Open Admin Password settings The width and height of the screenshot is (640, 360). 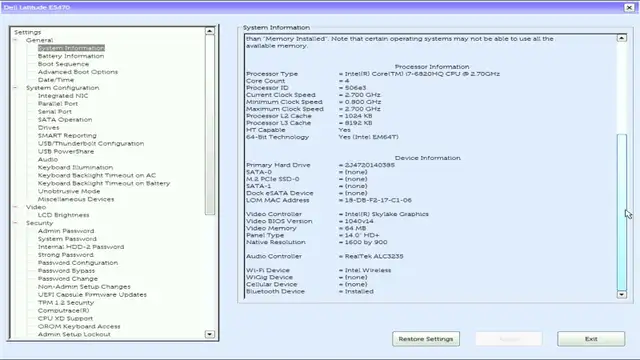[66, 231]
